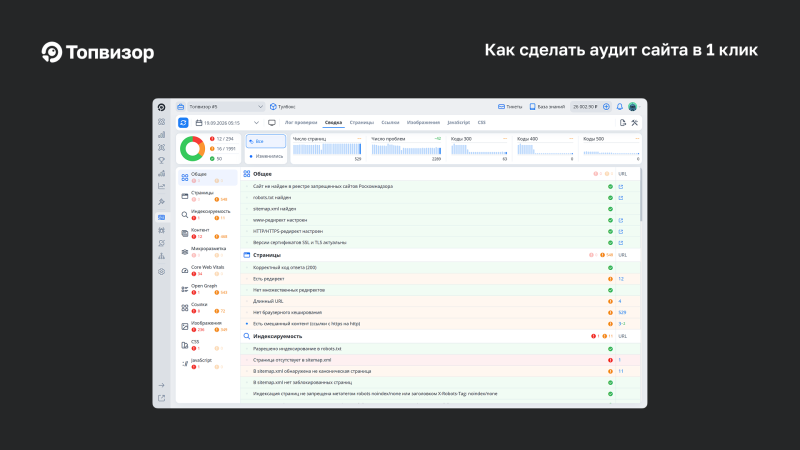This screenshot has height=450, width=800.
Task: Click the highlighted site audit icon in the sidebar
Action: tap(161, 217)
